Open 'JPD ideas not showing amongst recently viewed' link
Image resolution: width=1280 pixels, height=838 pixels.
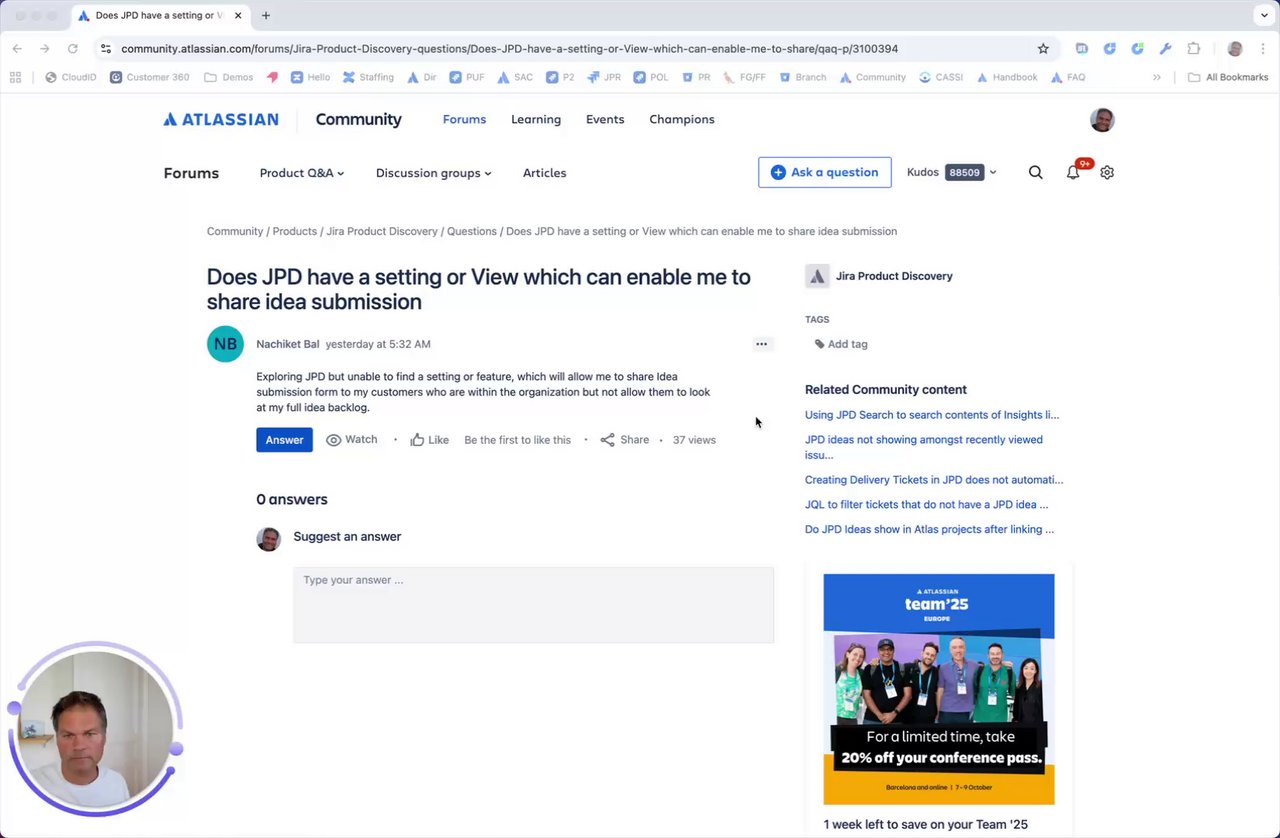[924, 447]
